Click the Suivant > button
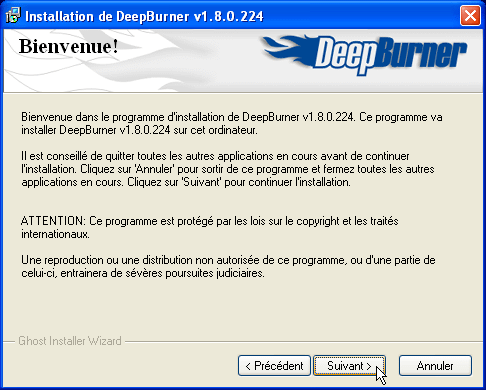486x390 pixels. point(349,366)
